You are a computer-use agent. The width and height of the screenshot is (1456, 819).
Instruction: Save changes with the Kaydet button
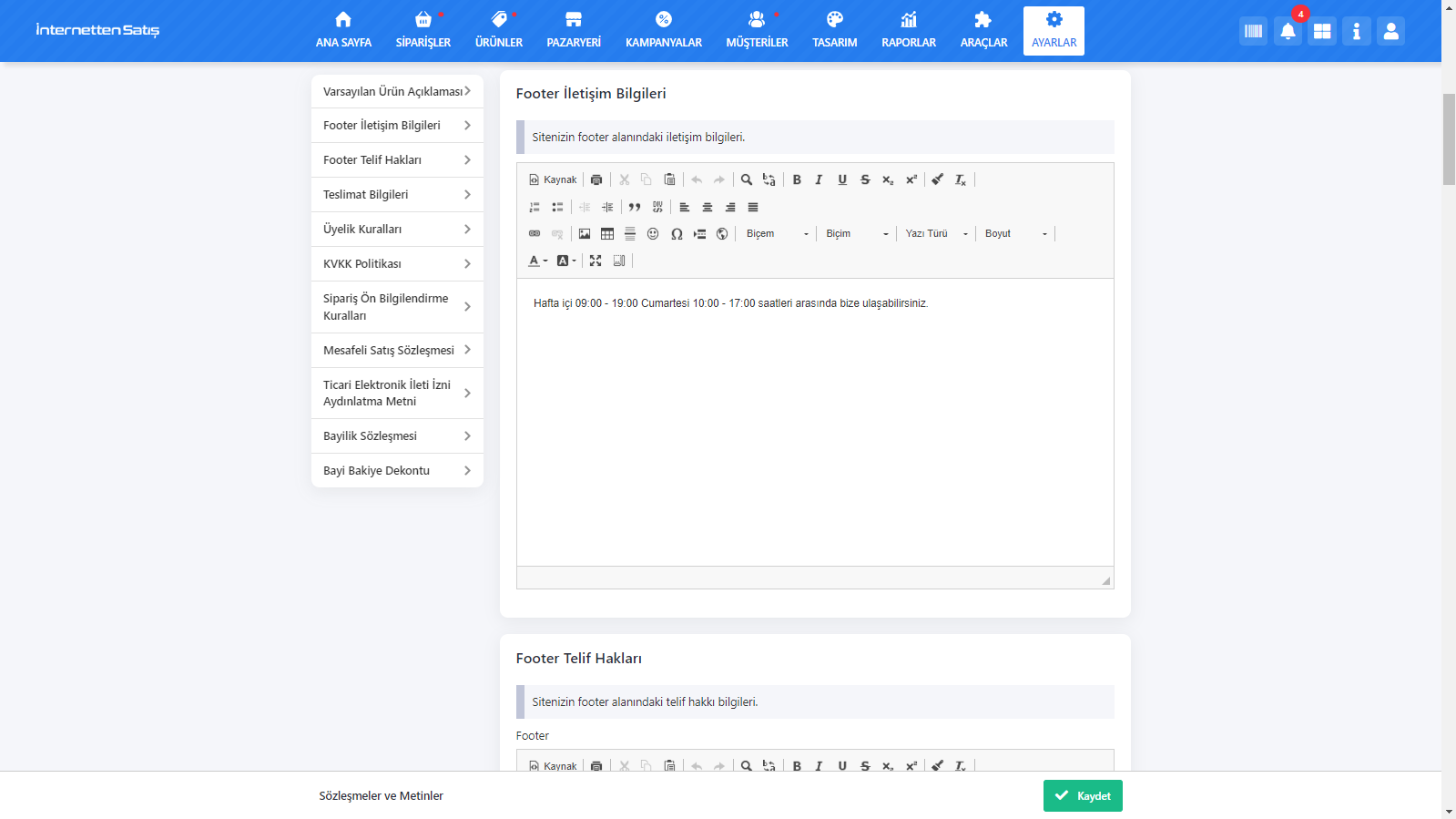(1083, 795)
